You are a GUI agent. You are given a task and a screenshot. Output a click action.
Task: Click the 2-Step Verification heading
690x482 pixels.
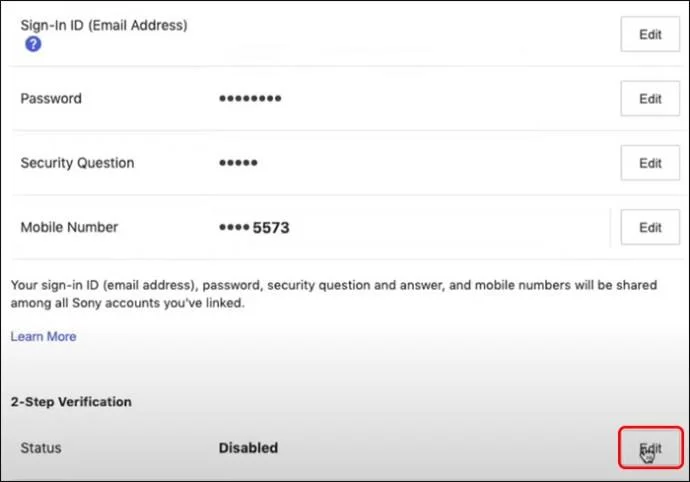[x=71, y=402]
